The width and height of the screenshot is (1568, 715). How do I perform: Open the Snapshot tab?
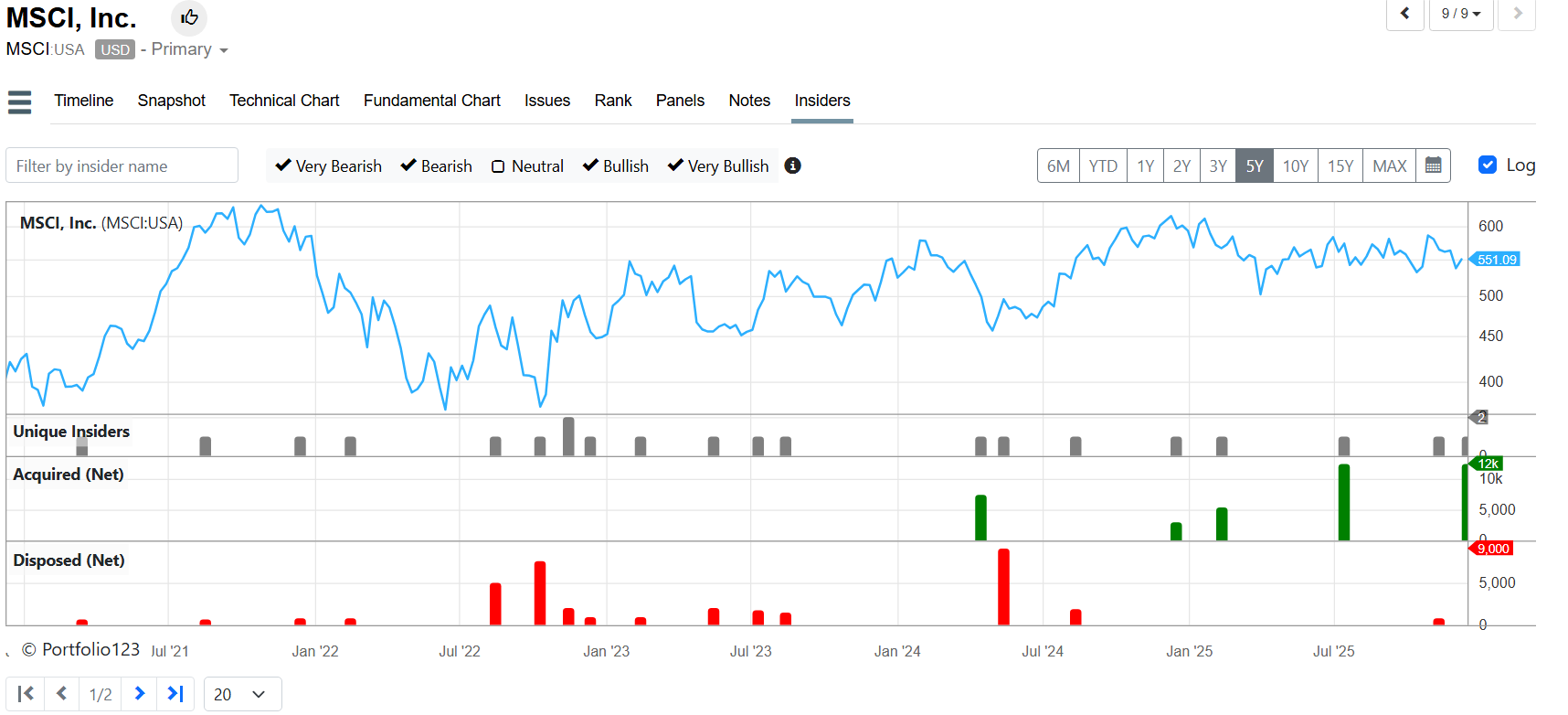tap(171, 101)
